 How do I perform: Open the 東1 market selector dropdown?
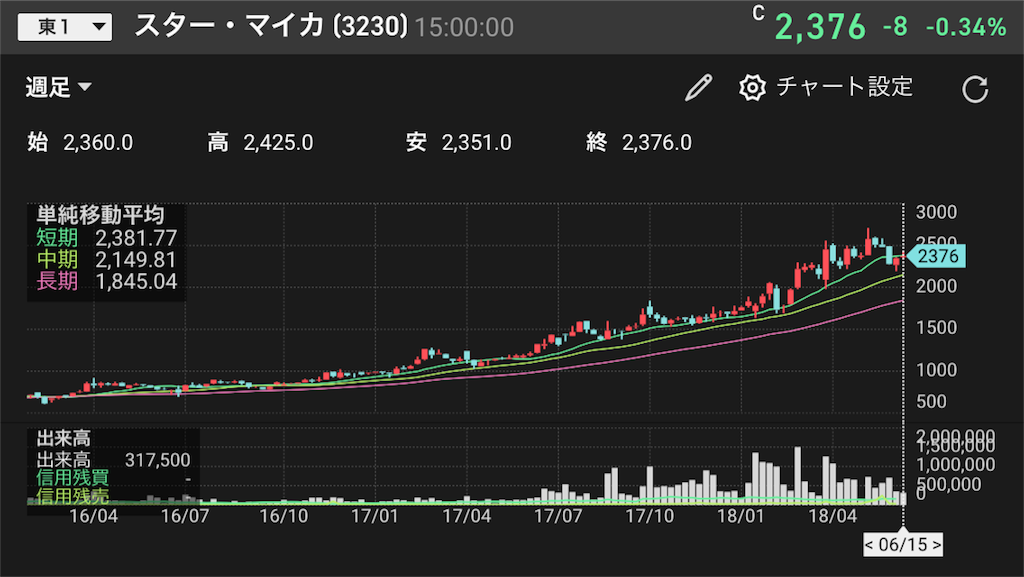pyautogui.click(x=65, y=27)
